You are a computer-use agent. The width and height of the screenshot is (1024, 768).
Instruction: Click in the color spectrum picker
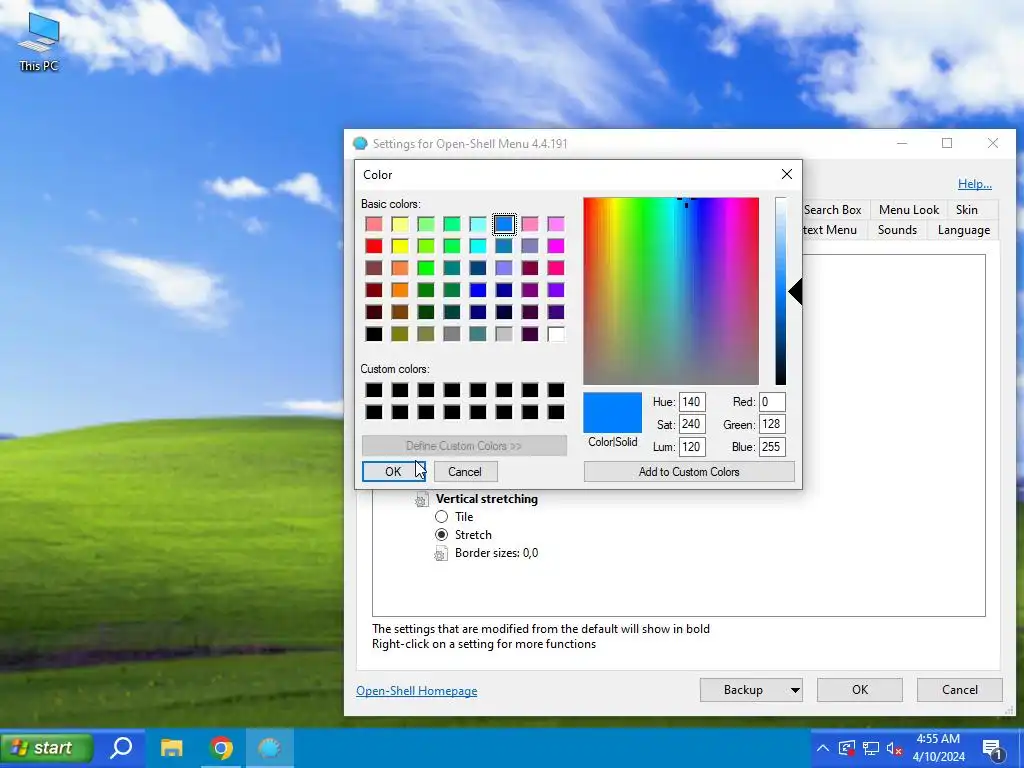point(671,291)
